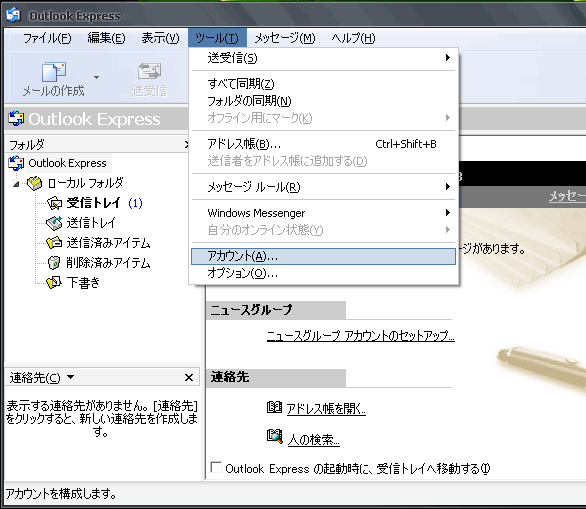The height and width of the screenshot is (509, 586).
Task: Open the 人の検索 link
Action: click(x=314, y=440)
